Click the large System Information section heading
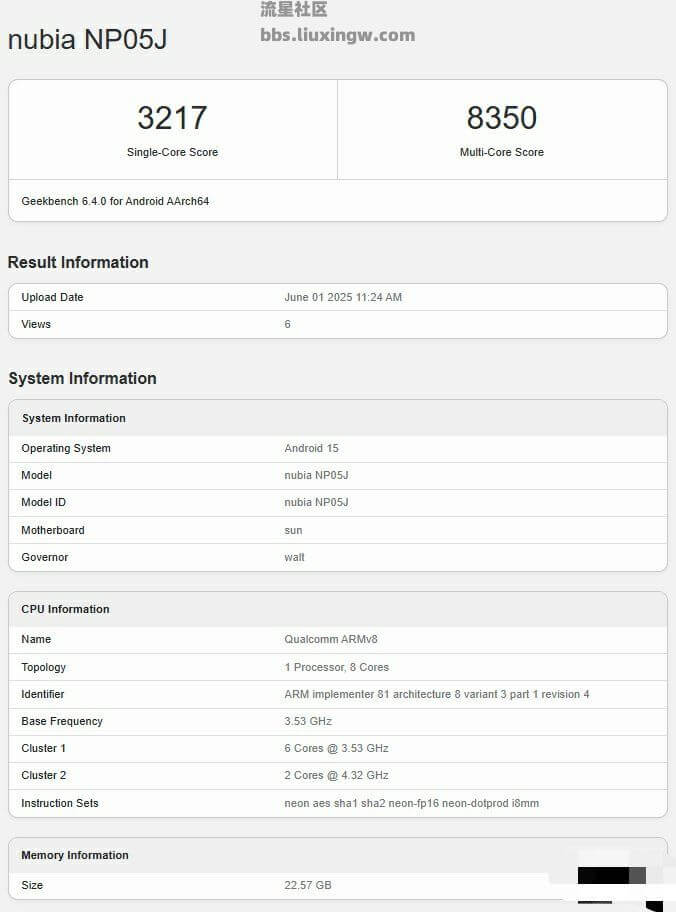This screenshot has width=676, height=912. [82, 379]
